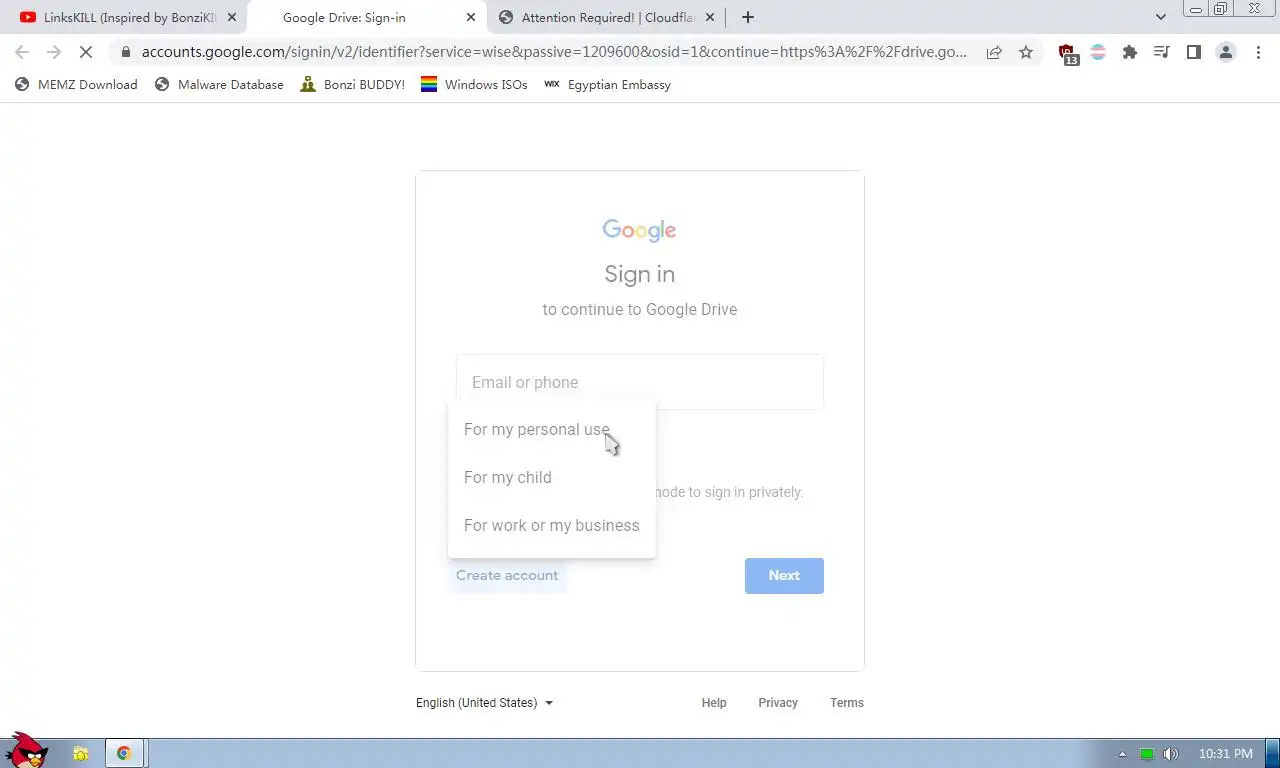Open the Help link
The image size is (1280, 768).
point(714,703)
